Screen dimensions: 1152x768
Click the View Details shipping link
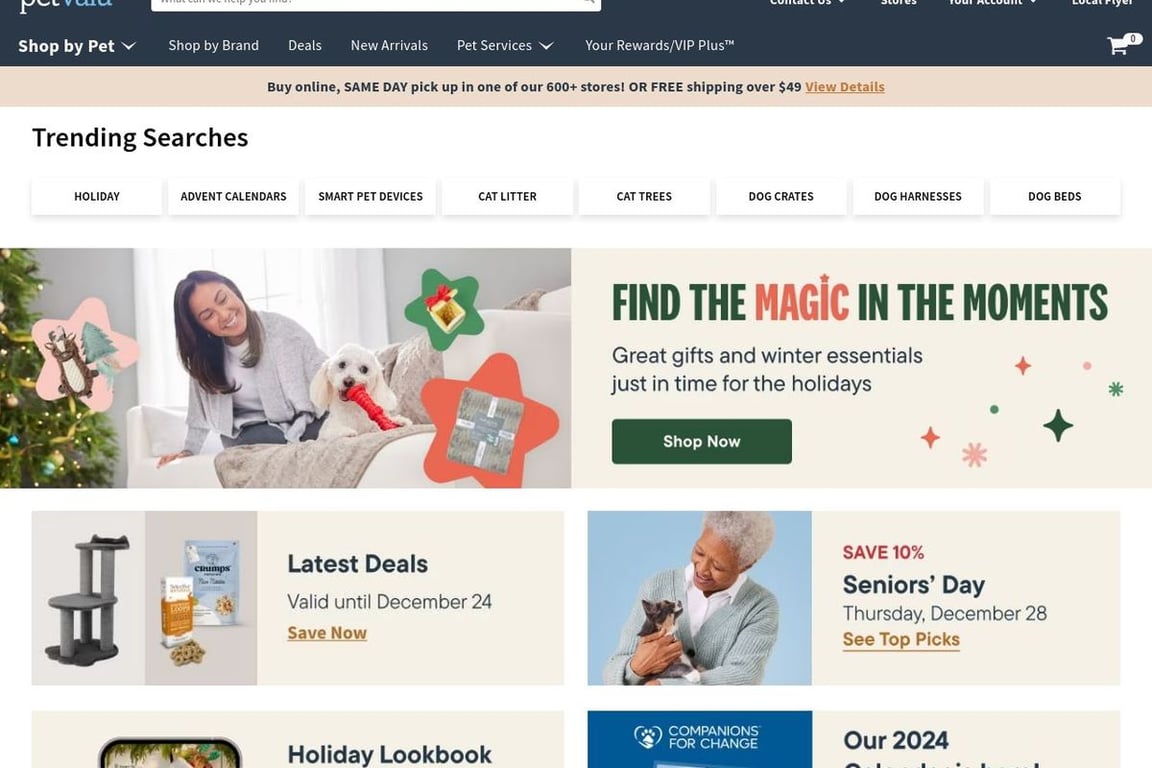[844, 87]
